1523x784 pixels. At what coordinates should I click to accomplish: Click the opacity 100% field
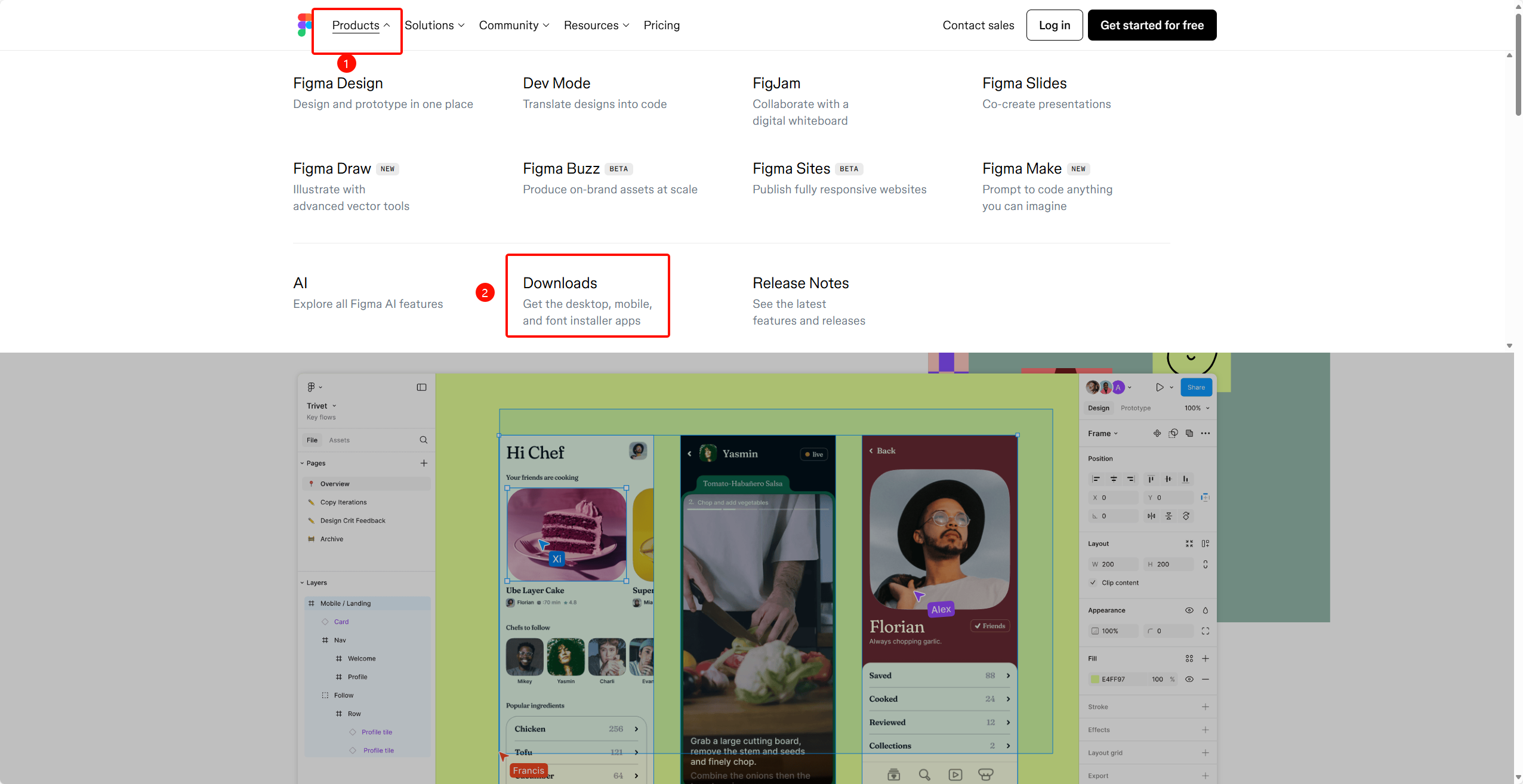[x=1113, y=631]
